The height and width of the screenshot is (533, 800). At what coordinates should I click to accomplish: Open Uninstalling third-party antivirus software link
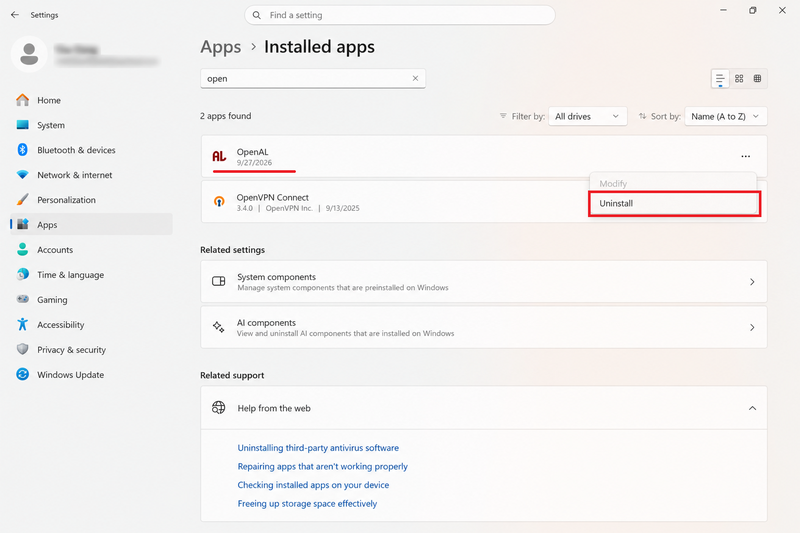(x=318, y=448)
